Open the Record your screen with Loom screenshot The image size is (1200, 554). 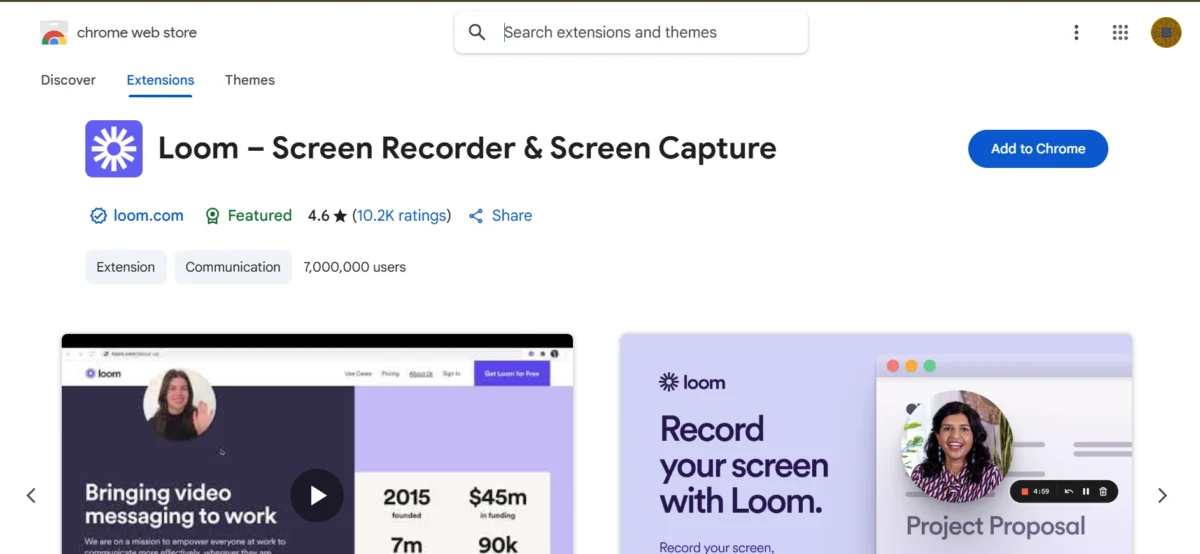pyautogui.click(x=876, y=444)
